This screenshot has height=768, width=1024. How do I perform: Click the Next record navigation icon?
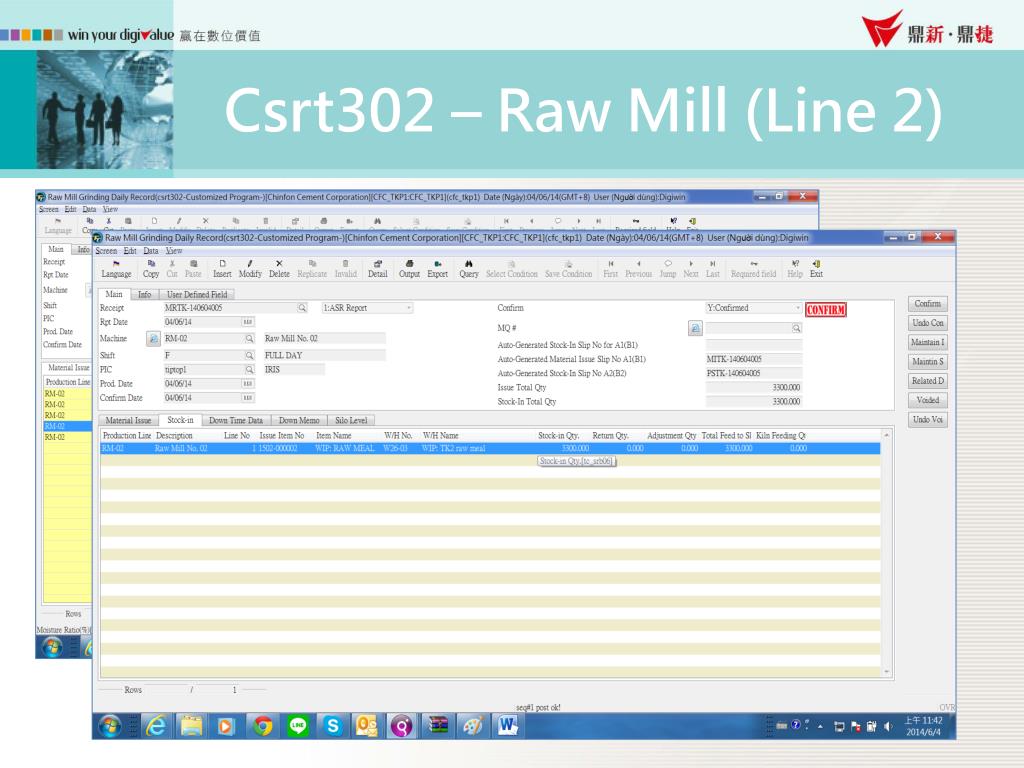pos(691,264)
